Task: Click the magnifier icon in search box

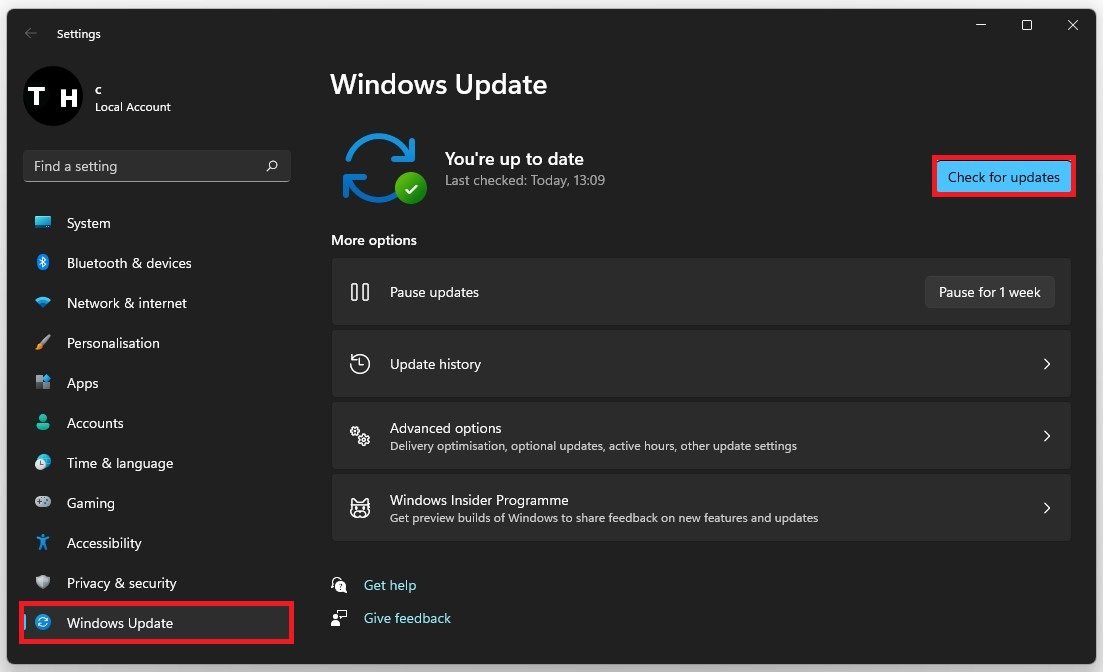Action: 272,166
